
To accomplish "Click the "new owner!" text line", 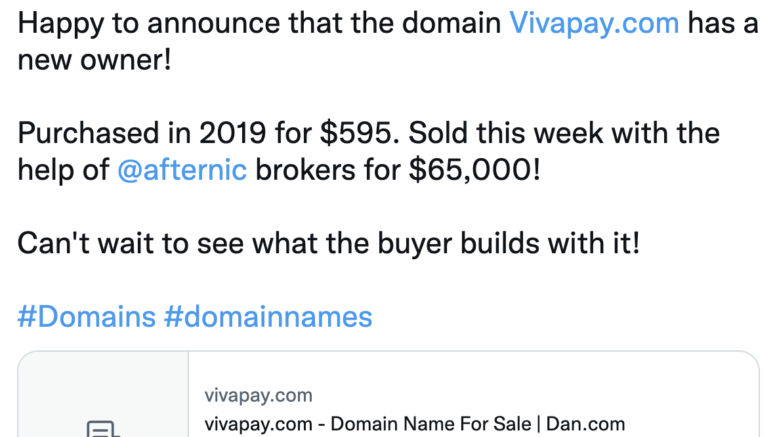I will (x=95, y=60).
